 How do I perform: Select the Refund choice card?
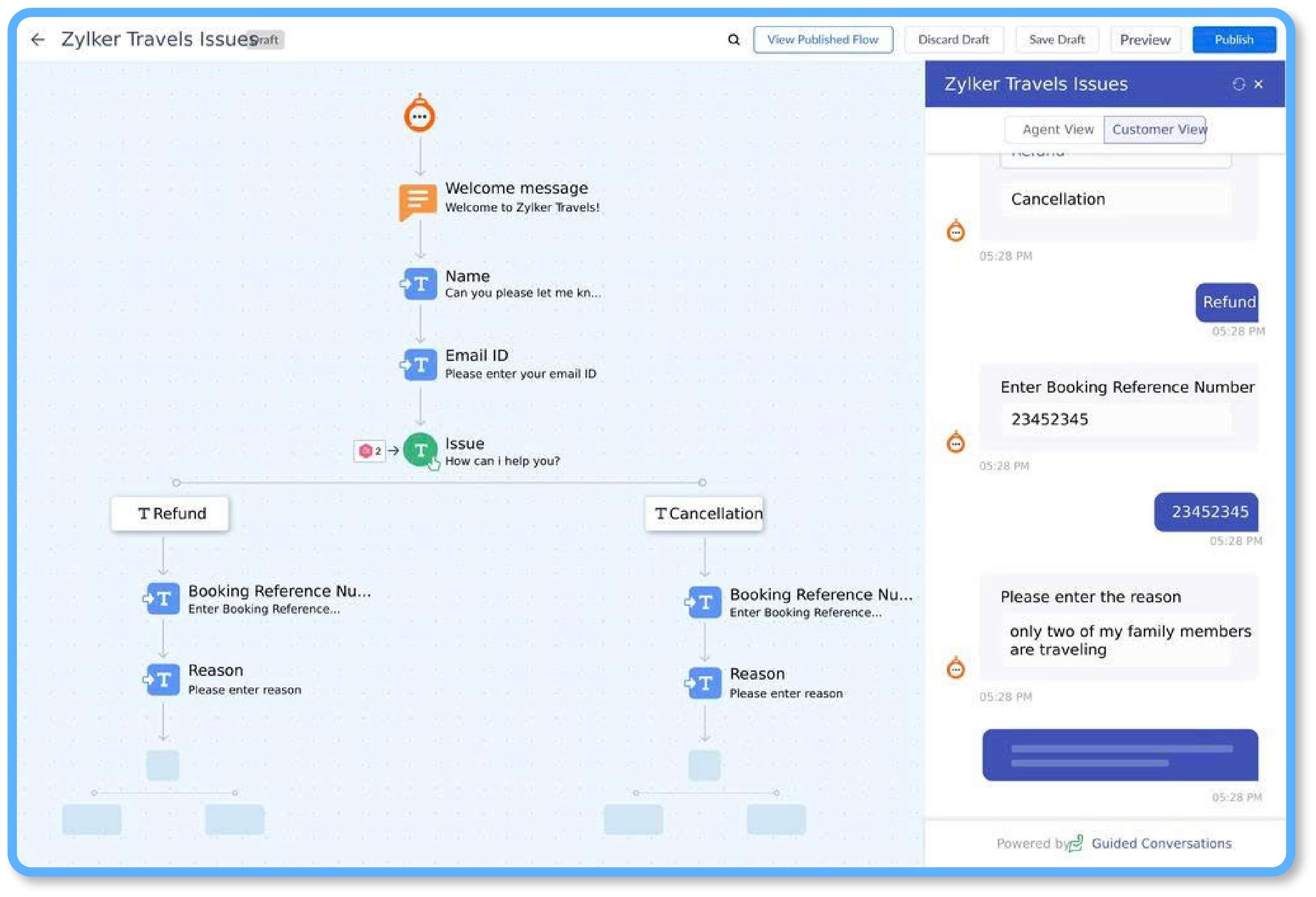pyautogui.click(x=170, y=513)
